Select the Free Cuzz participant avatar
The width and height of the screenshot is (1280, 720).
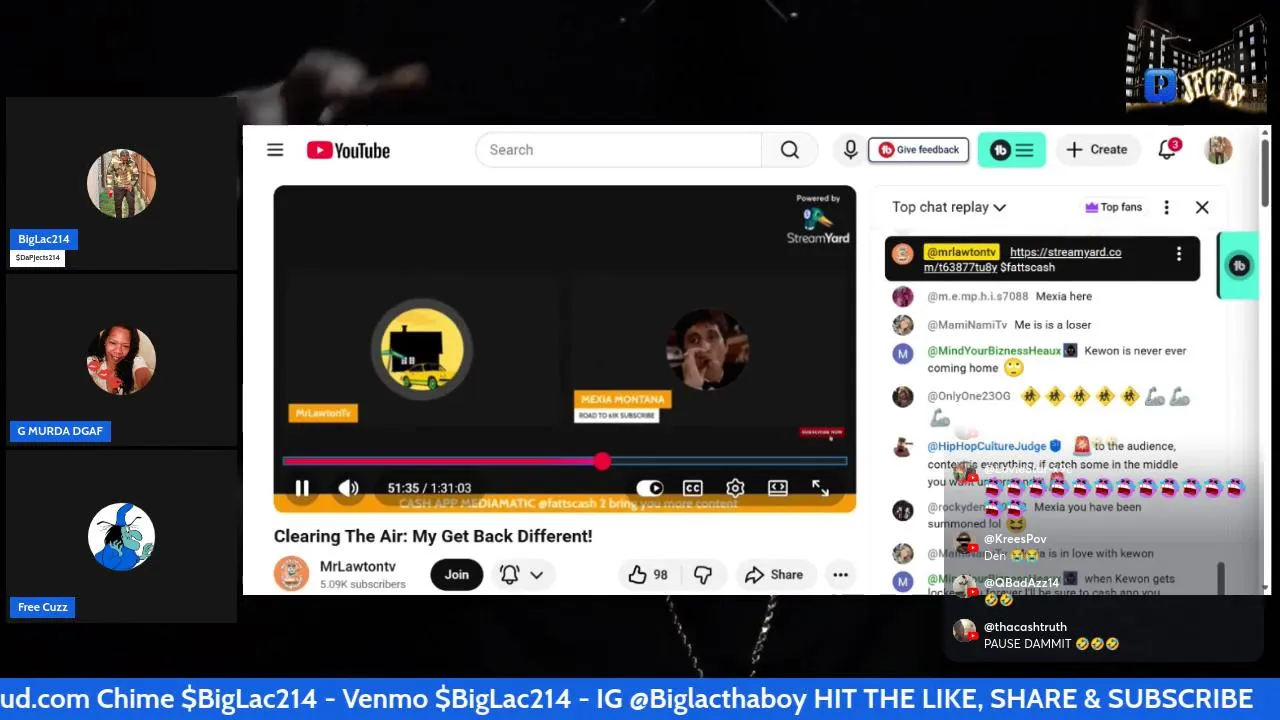(x=121, y=537)
